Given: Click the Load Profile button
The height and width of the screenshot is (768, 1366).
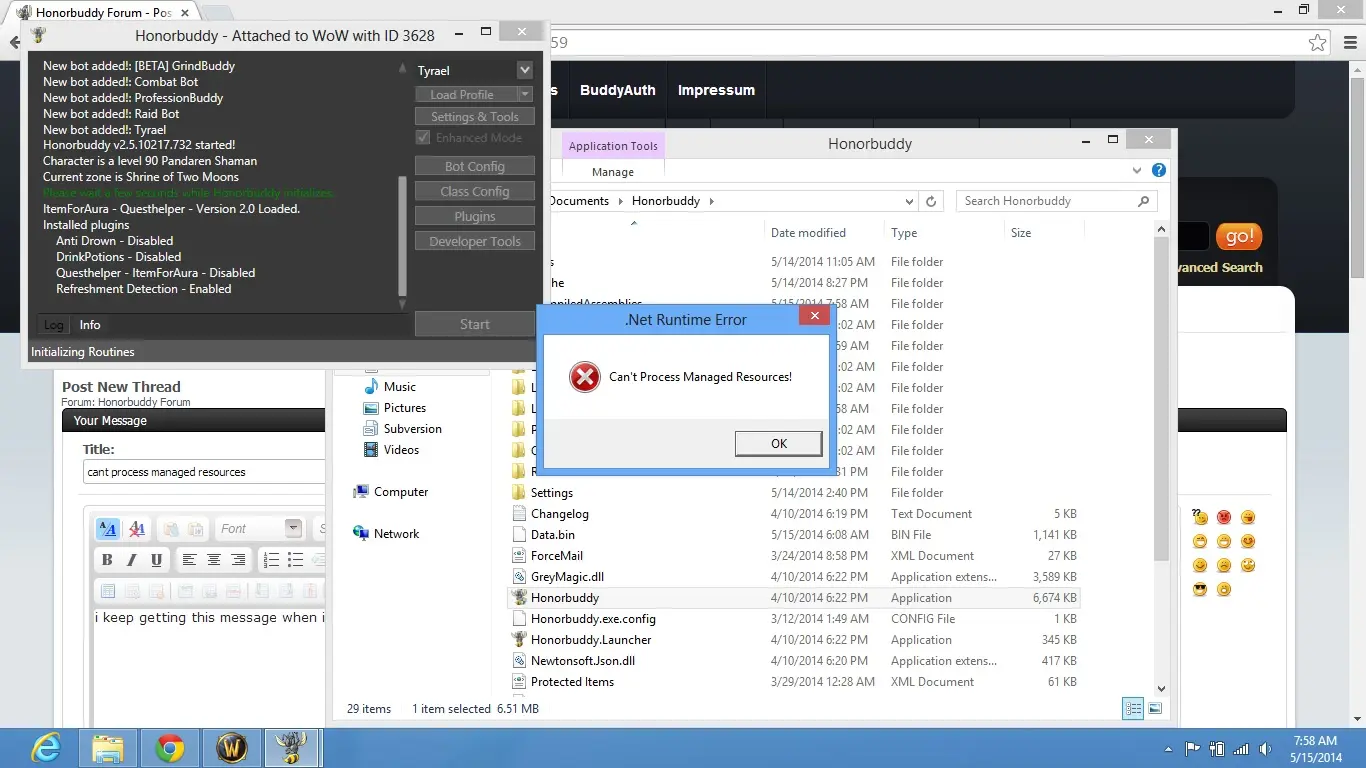Looking at the screenshot, I should click(467, 94).
